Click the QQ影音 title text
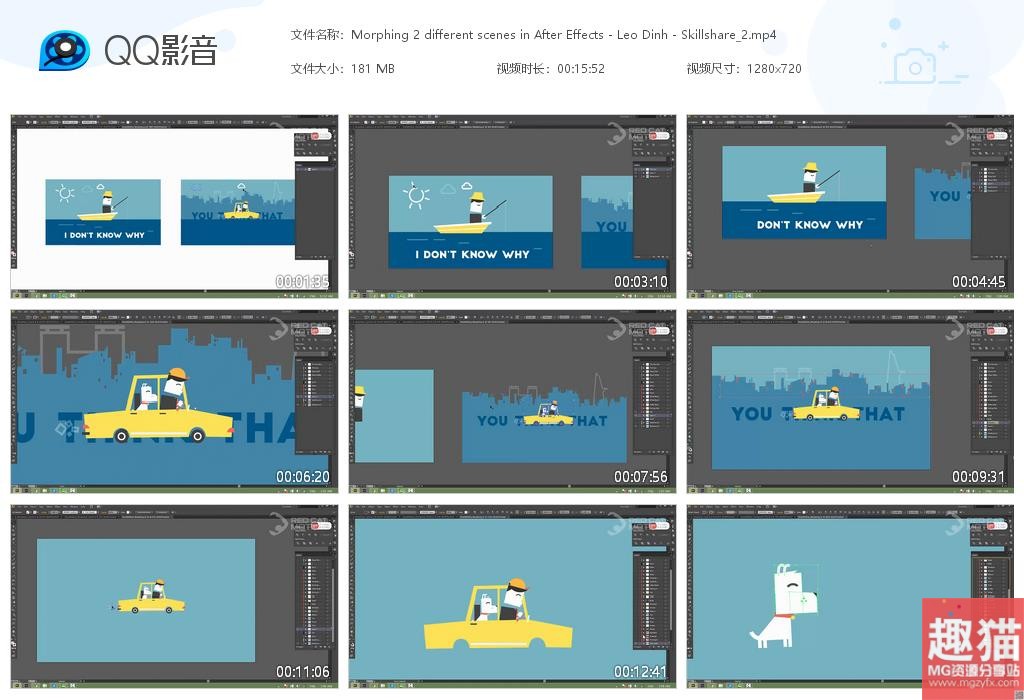This screenshot has width=1024, height=700. pyautogui.click(x=160, y=51)
